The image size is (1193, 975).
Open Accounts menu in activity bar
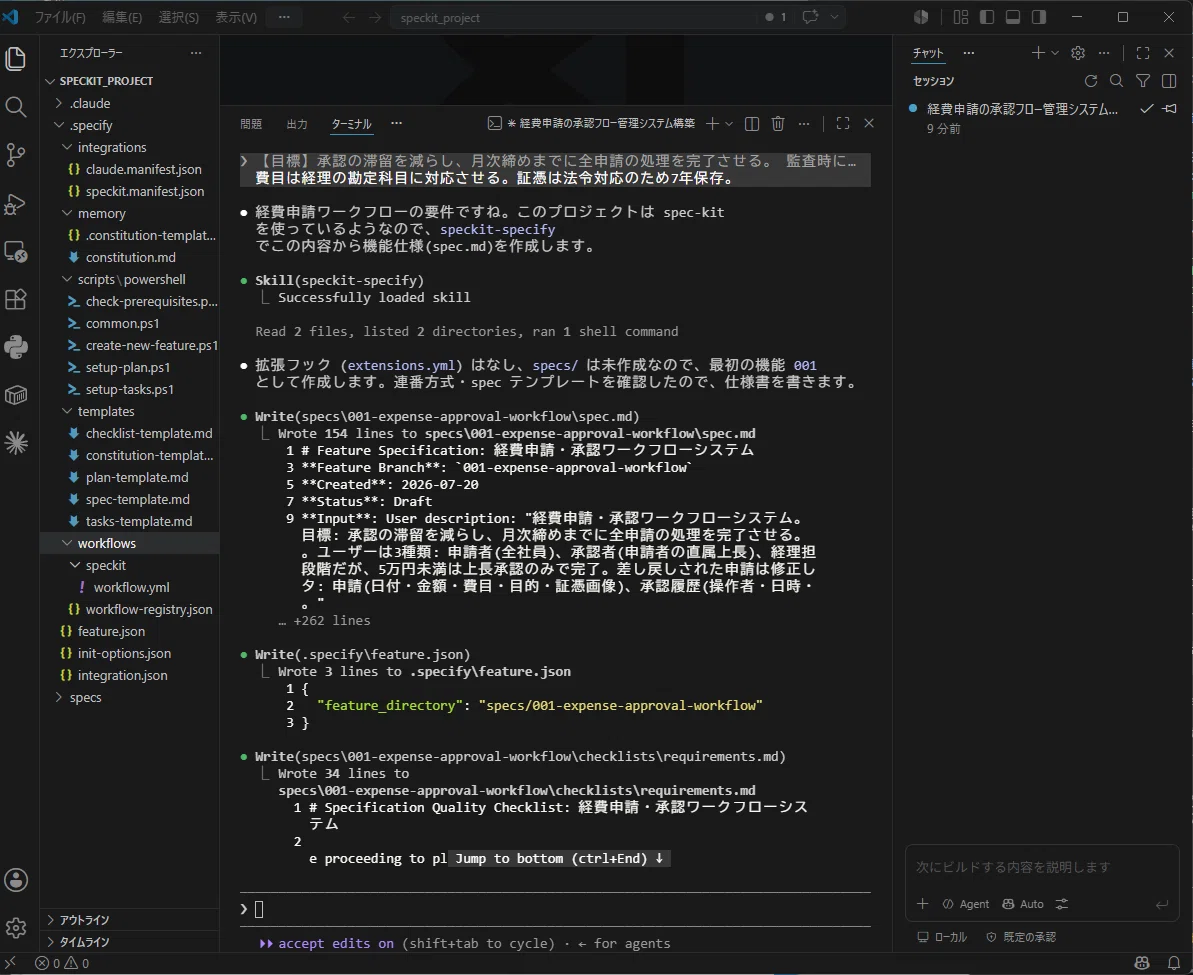(16, 880)
